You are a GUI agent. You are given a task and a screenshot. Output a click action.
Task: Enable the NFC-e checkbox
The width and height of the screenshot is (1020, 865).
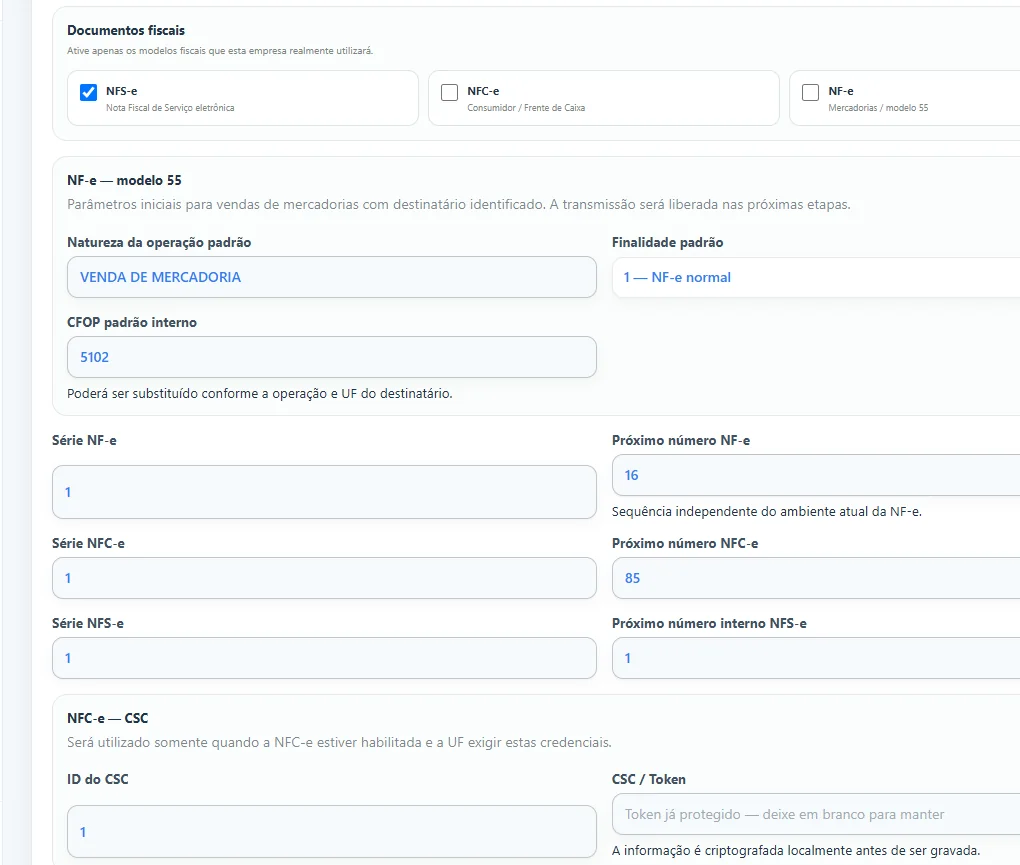pos(450,92)
